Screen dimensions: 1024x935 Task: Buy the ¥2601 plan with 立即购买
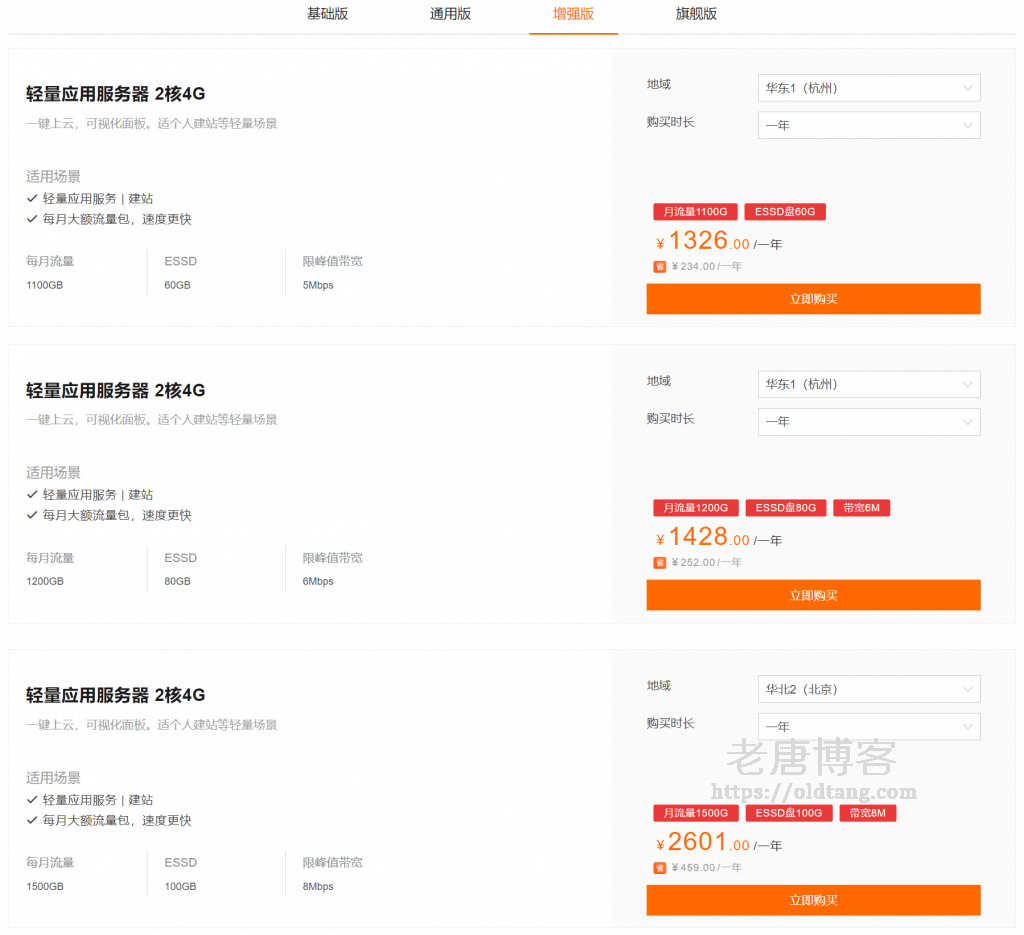tap(813, 900)
